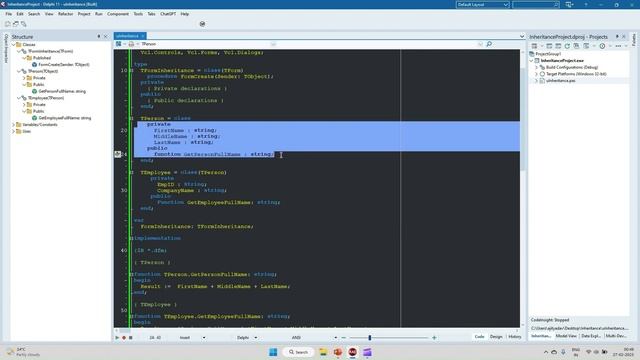Click the taskbar Search box
Viewport: 640px width, 360px height.
(x=298, y=352)
